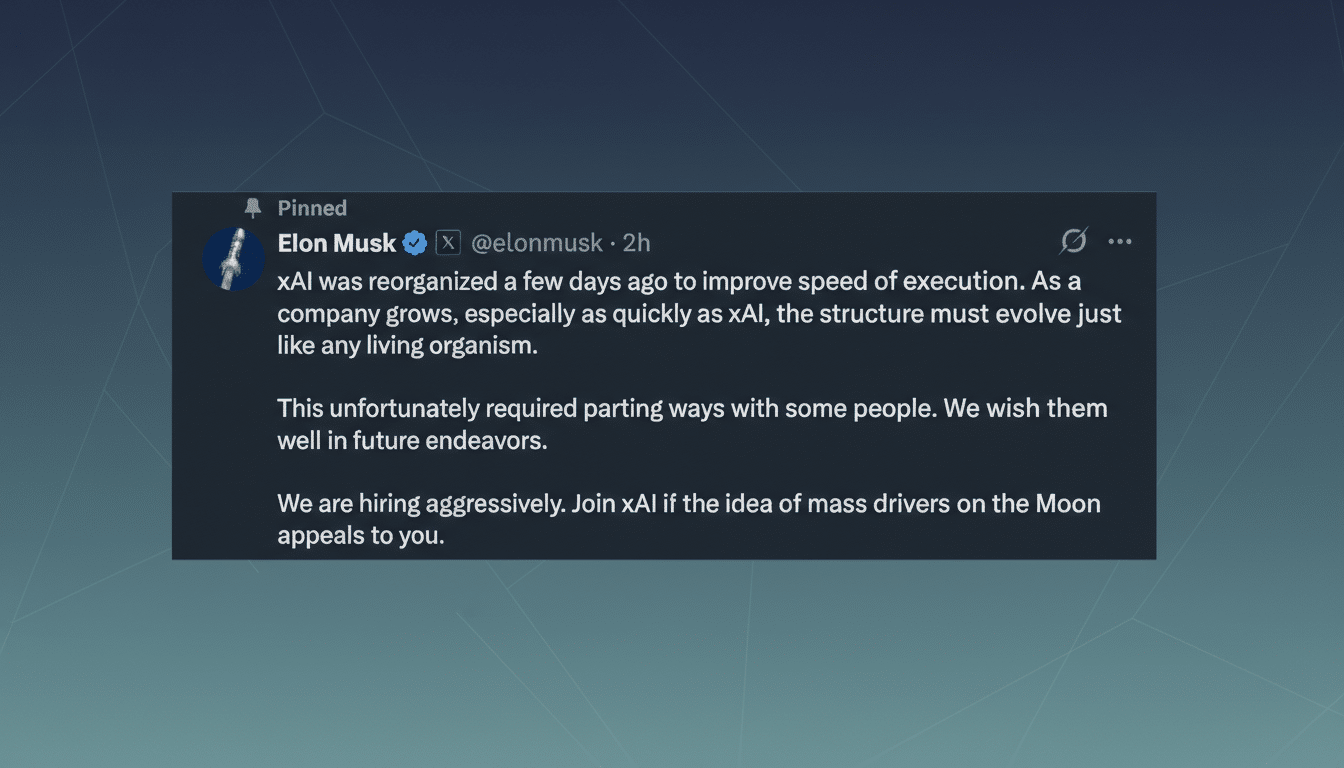
Task: Click the Pinned label text
Action: pyautogui.click(x=311, y=208)
